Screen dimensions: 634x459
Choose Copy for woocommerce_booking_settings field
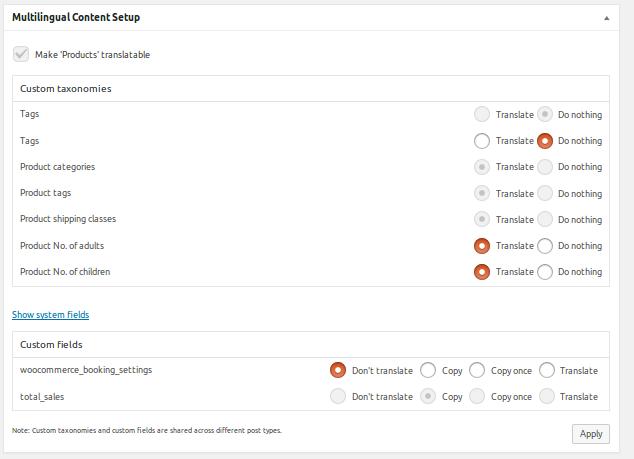(428, 370)
